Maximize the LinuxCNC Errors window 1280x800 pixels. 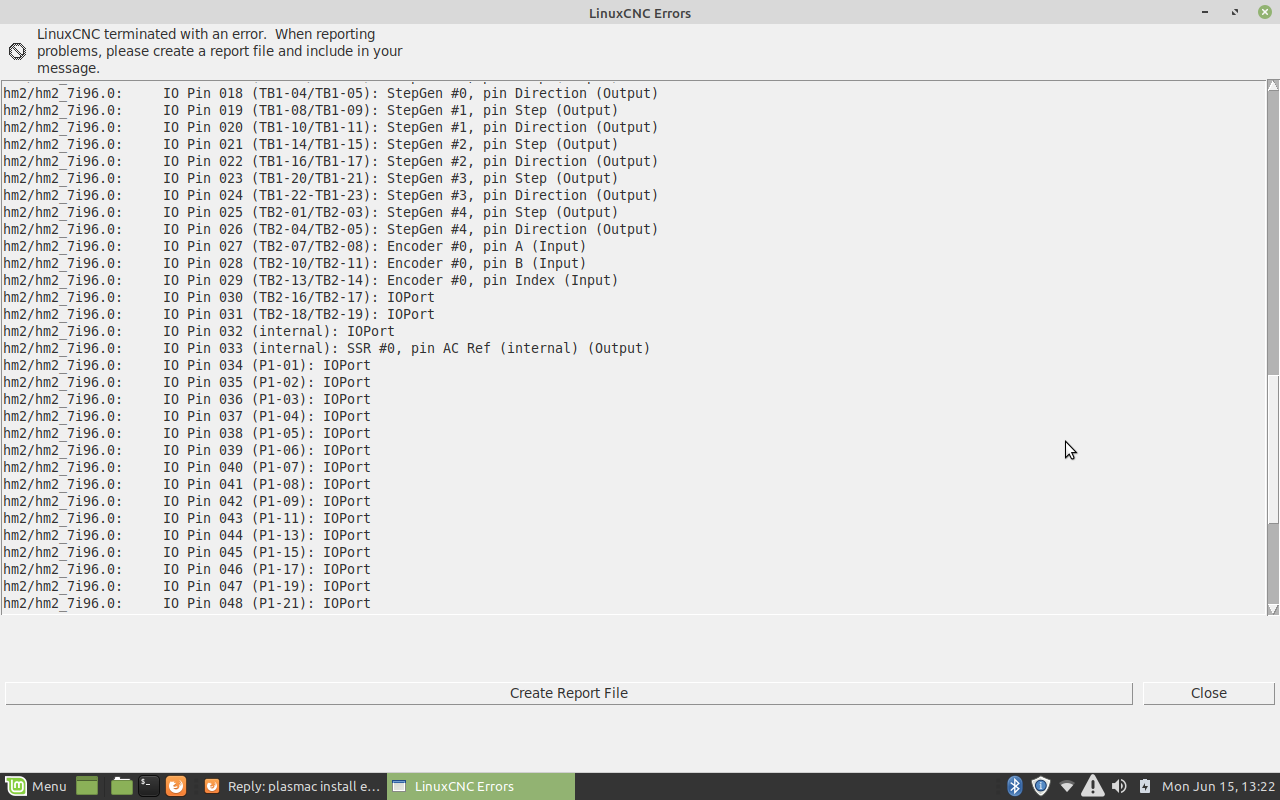tap(1235, 12)
